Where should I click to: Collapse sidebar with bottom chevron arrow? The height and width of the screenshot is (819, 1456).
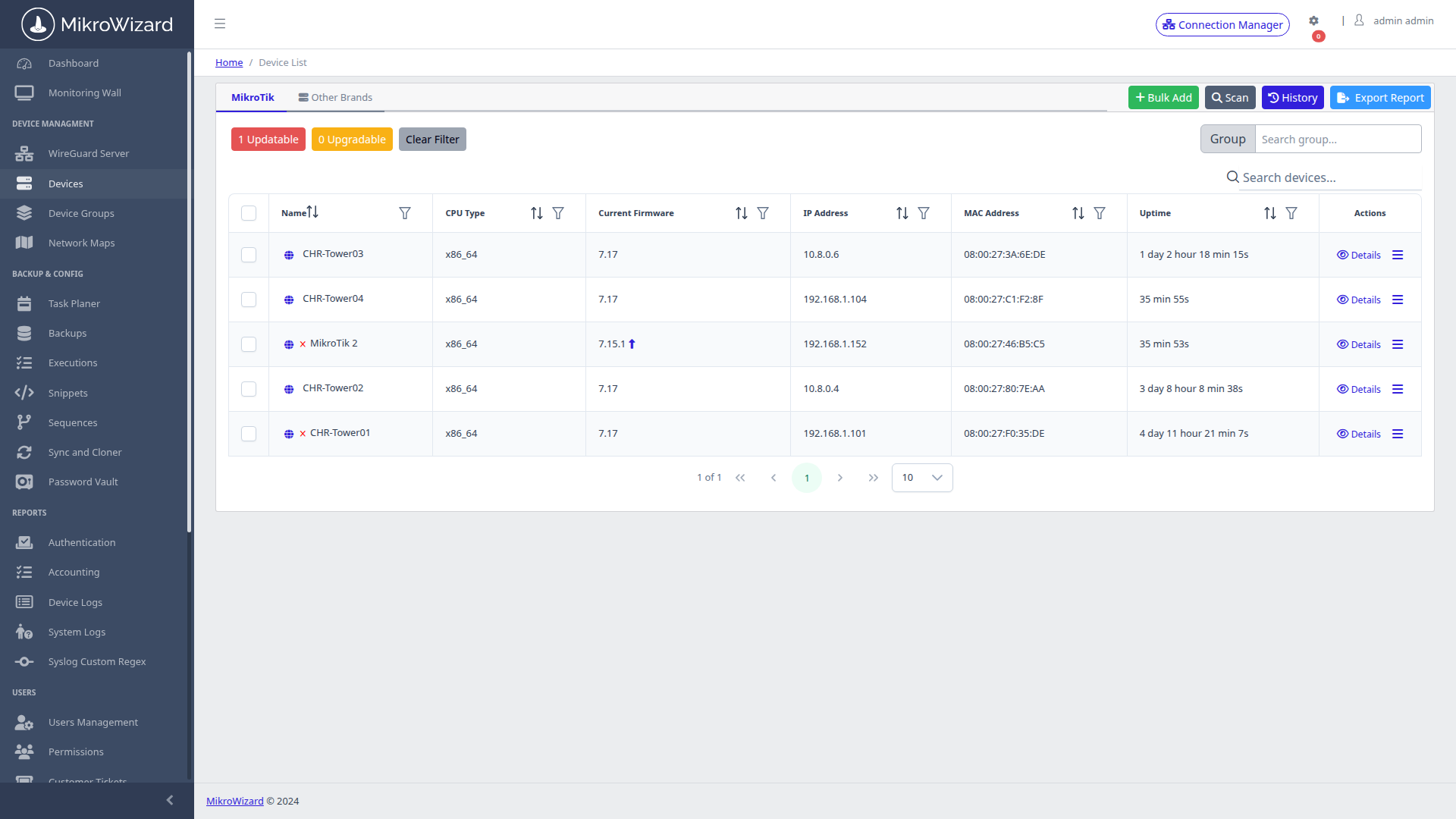[170, 800]
